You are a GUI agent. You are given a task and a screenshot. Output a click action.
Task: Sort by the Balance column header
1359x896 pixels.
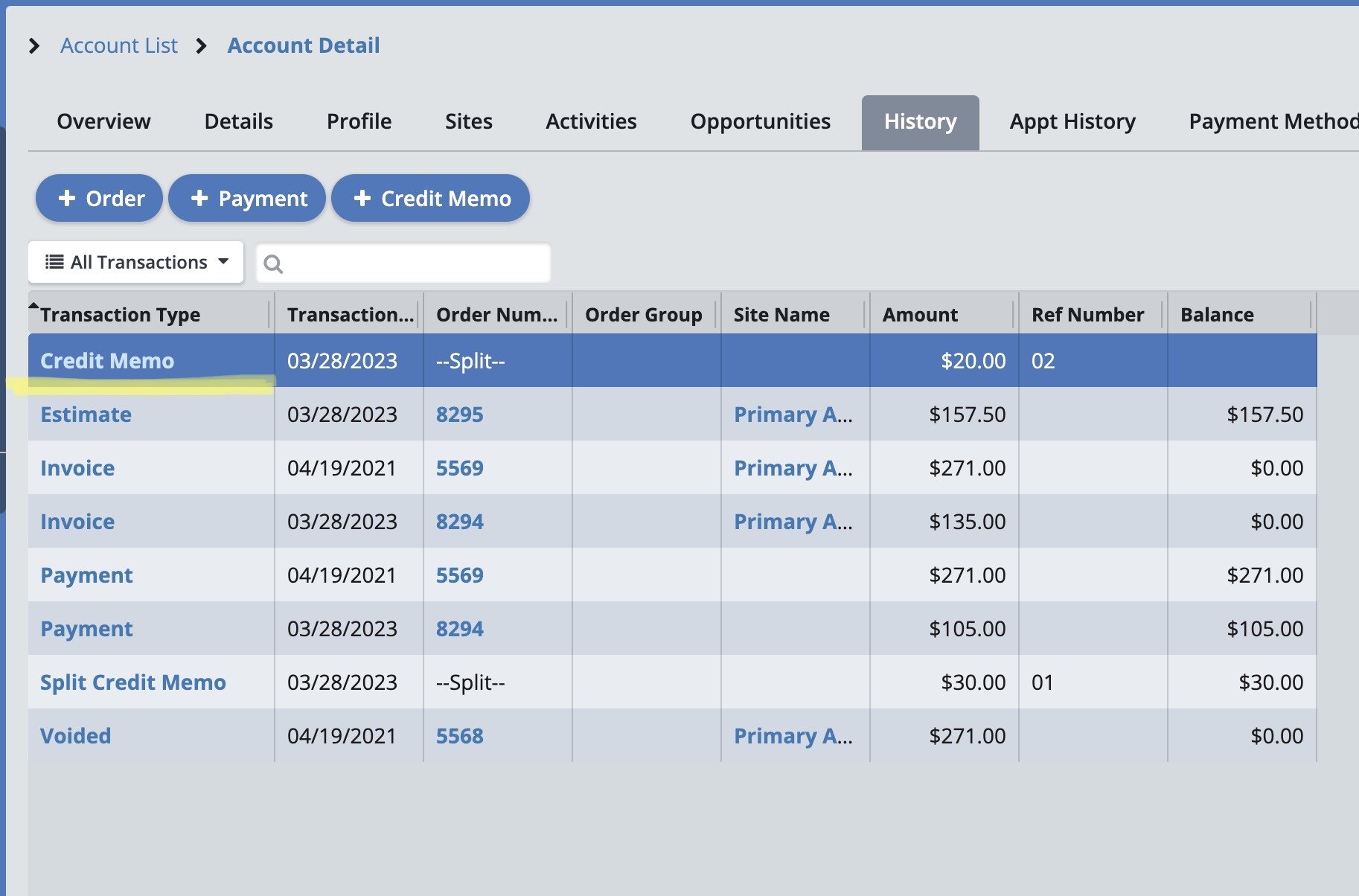click(1217, 315)
